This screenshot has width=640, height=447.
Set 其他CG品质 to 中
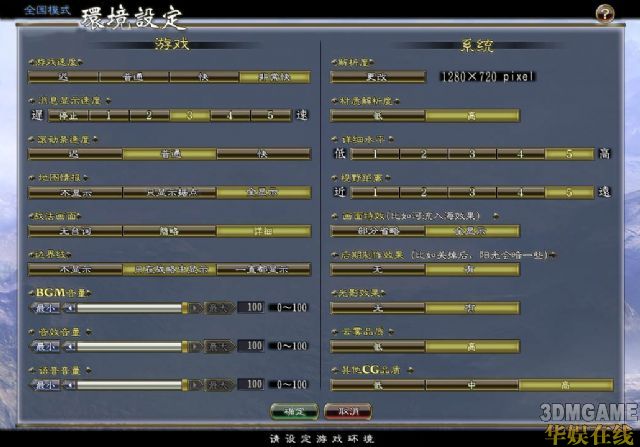[x=472, y=385]
